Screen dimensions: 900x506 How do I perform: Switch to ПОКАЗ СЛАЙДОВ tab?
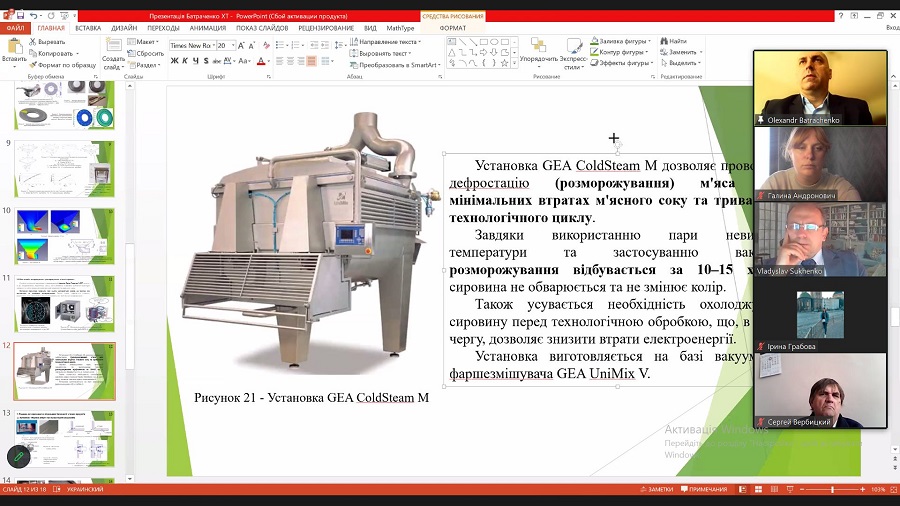click(x=262, y=28)
